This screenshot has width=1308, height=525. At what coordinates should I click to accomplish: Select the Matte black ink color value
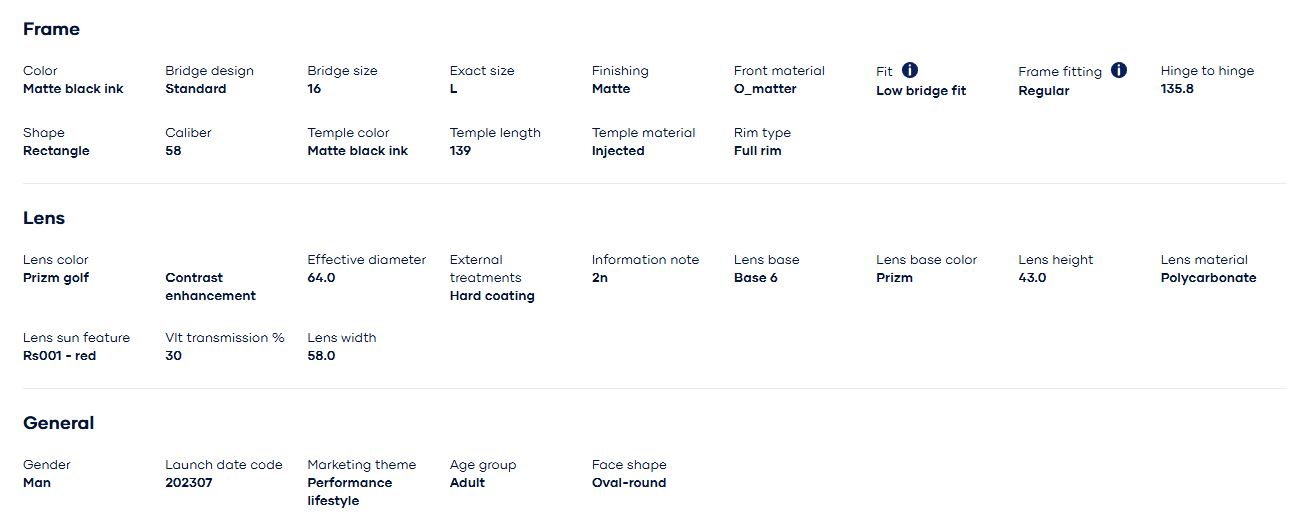click(x=73, y=89)
